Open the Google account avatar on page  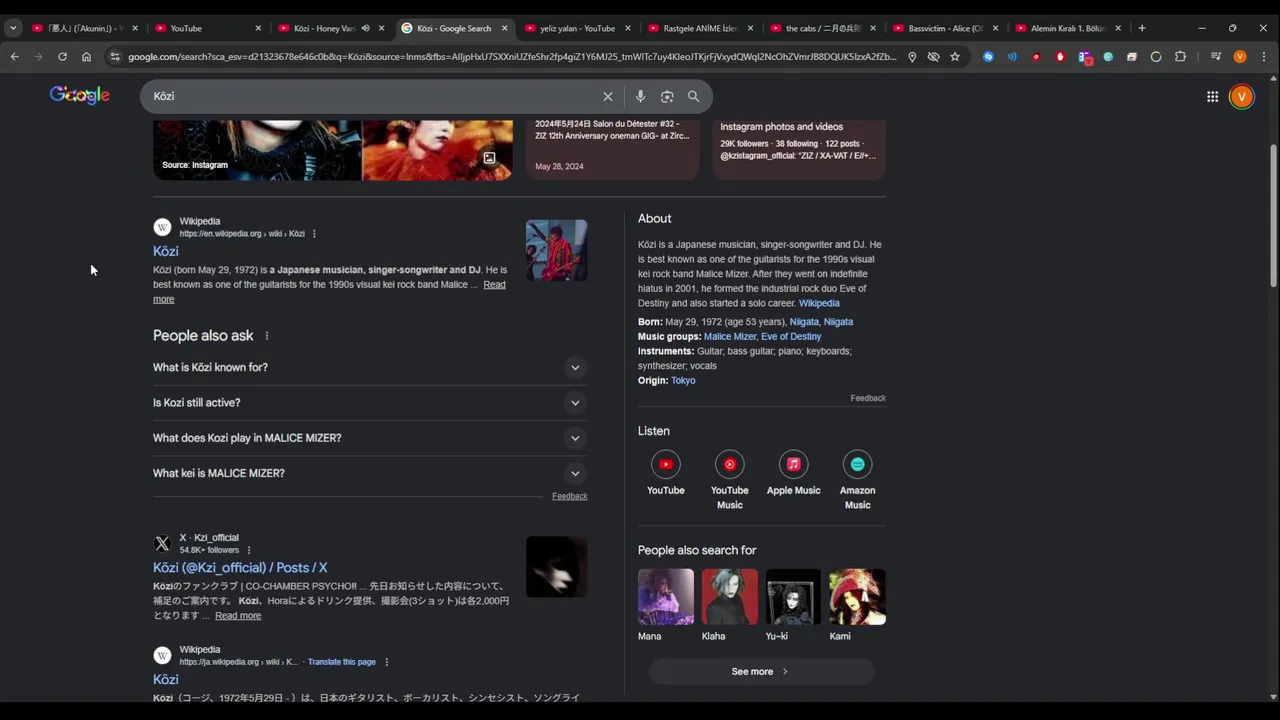pos(1241,96)
